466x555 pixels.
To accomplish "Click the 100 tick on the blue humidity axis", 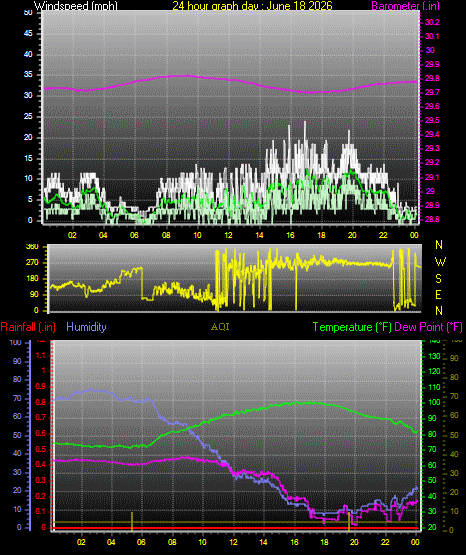I will [15, 343].
